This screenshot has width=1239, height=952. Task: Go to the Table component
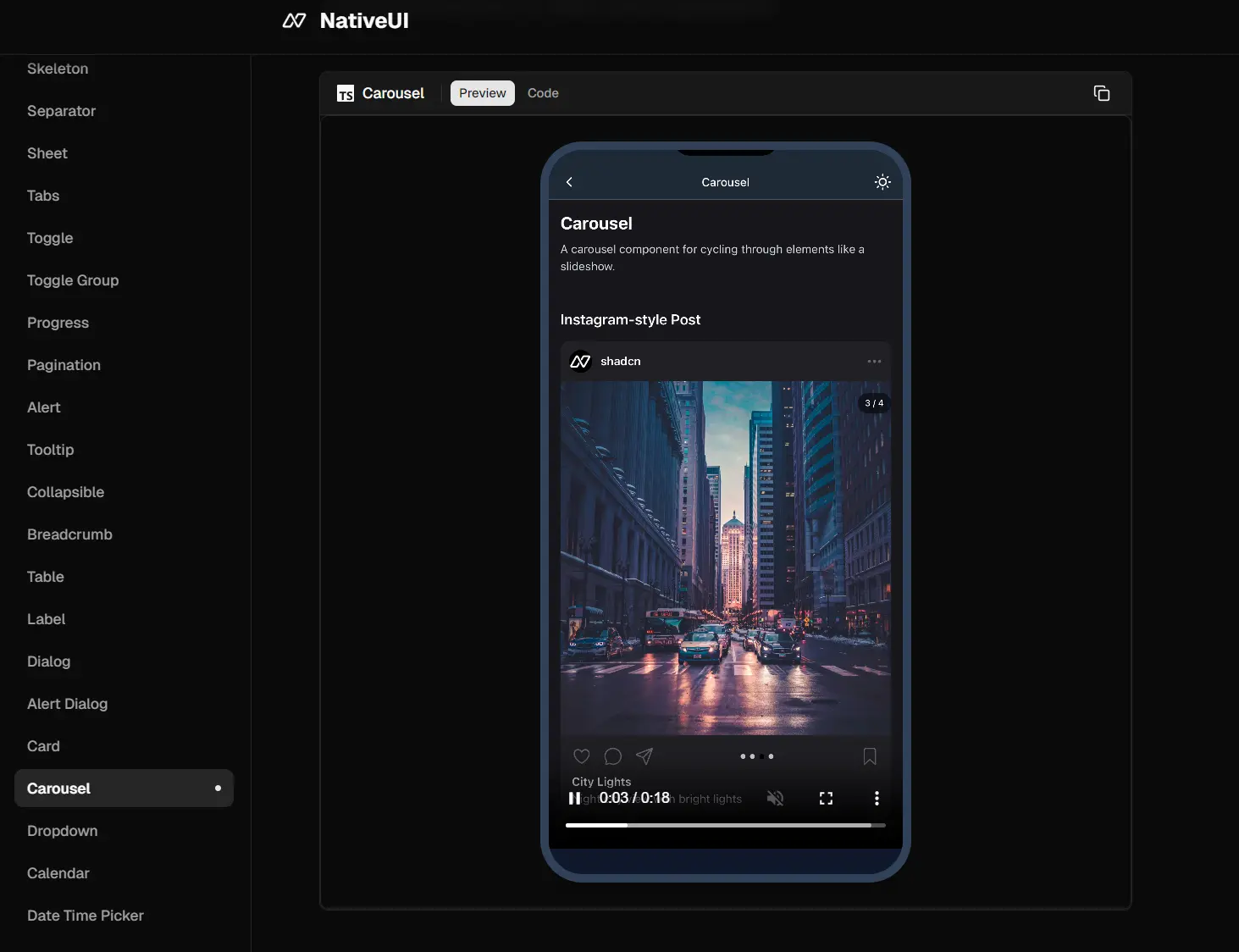click(46, 577)
